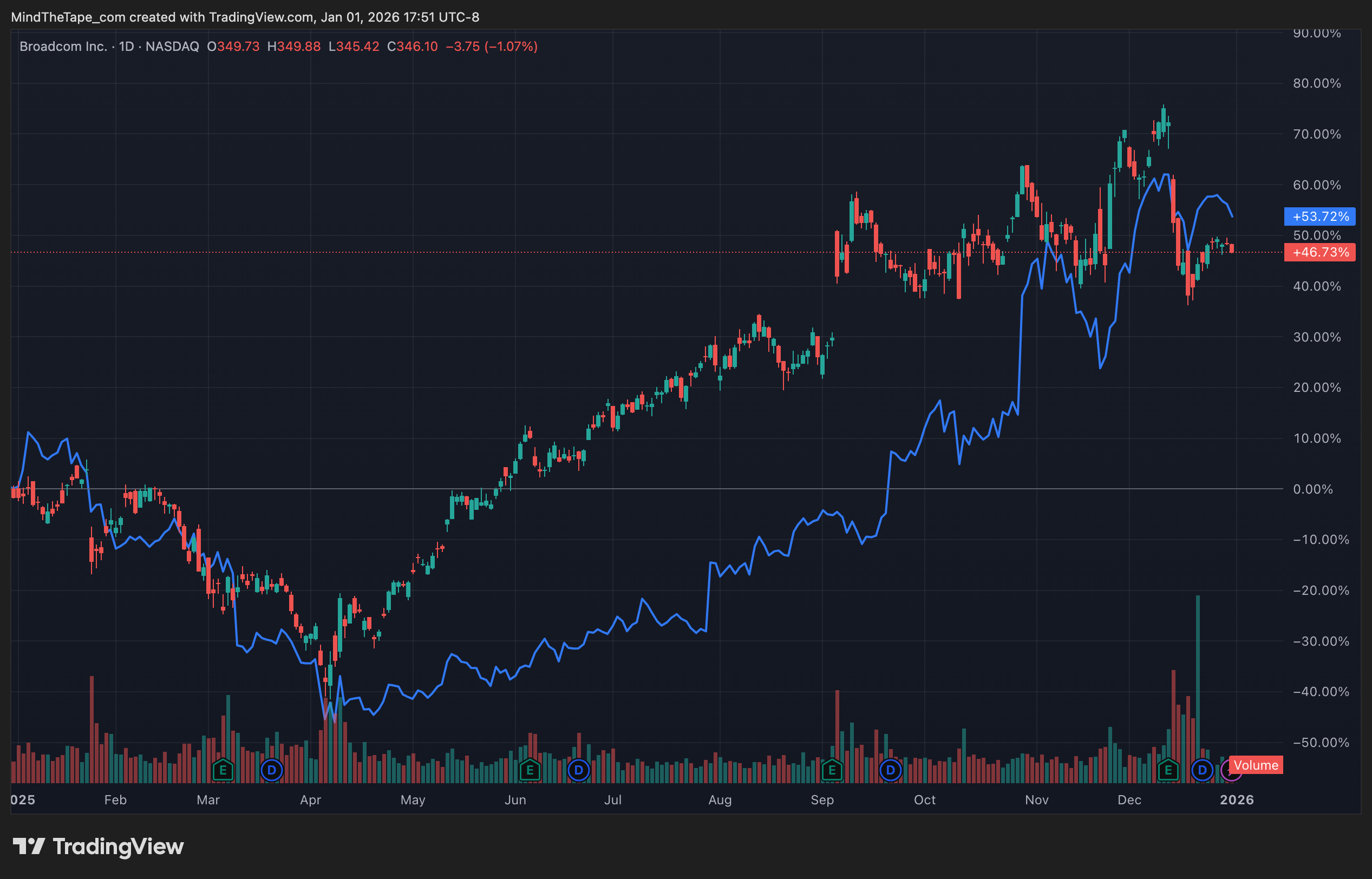Screen dimensions: 1372x879
Task: Click the June earnings E marker
Action: [x=530, y=771]
